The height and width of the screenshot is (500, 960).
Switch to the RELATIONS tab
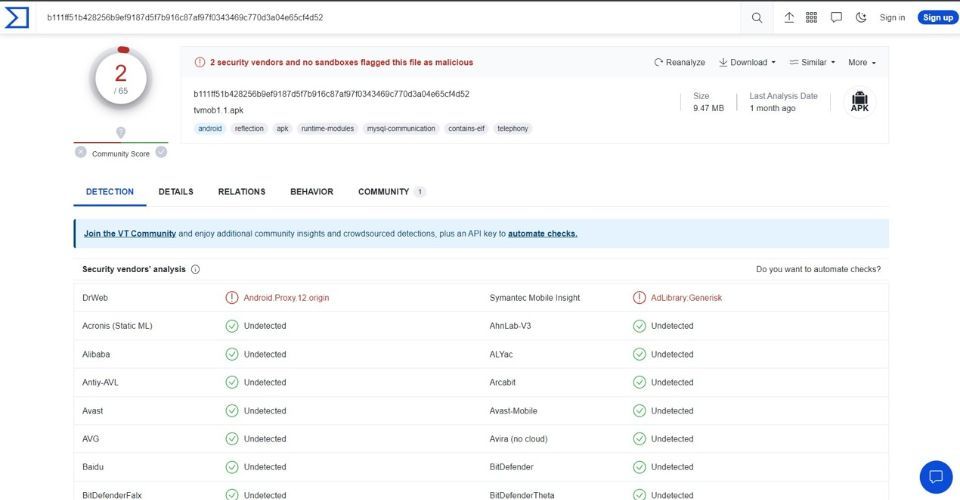click(x=242, y=192)
